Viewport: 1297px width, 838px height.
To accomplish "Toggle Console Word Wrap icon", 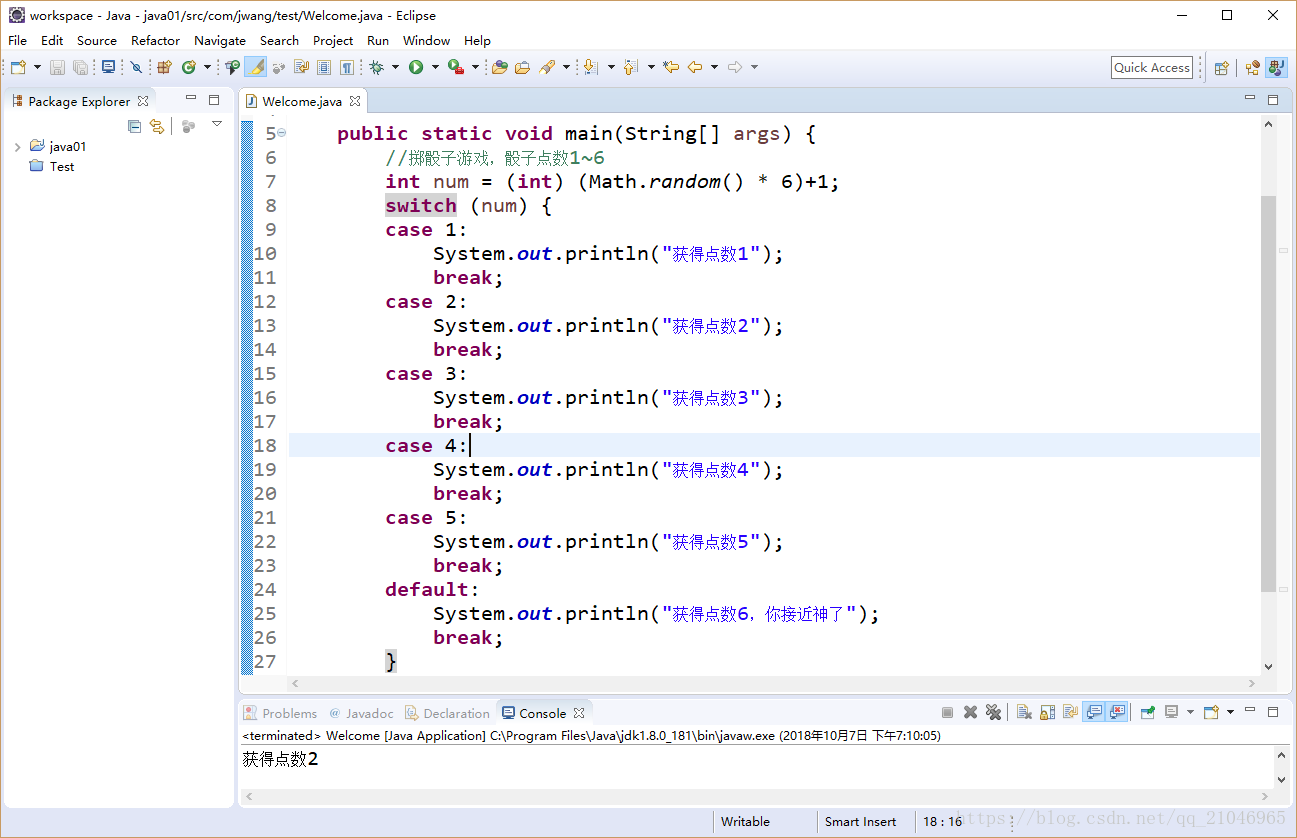I will [1070, 712].
